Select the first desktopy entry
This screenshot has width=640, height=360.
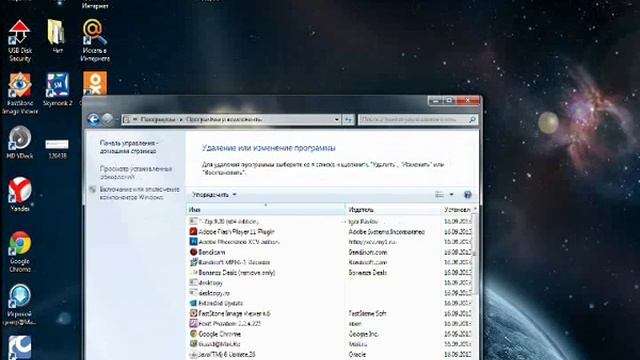tap(330, 283)
